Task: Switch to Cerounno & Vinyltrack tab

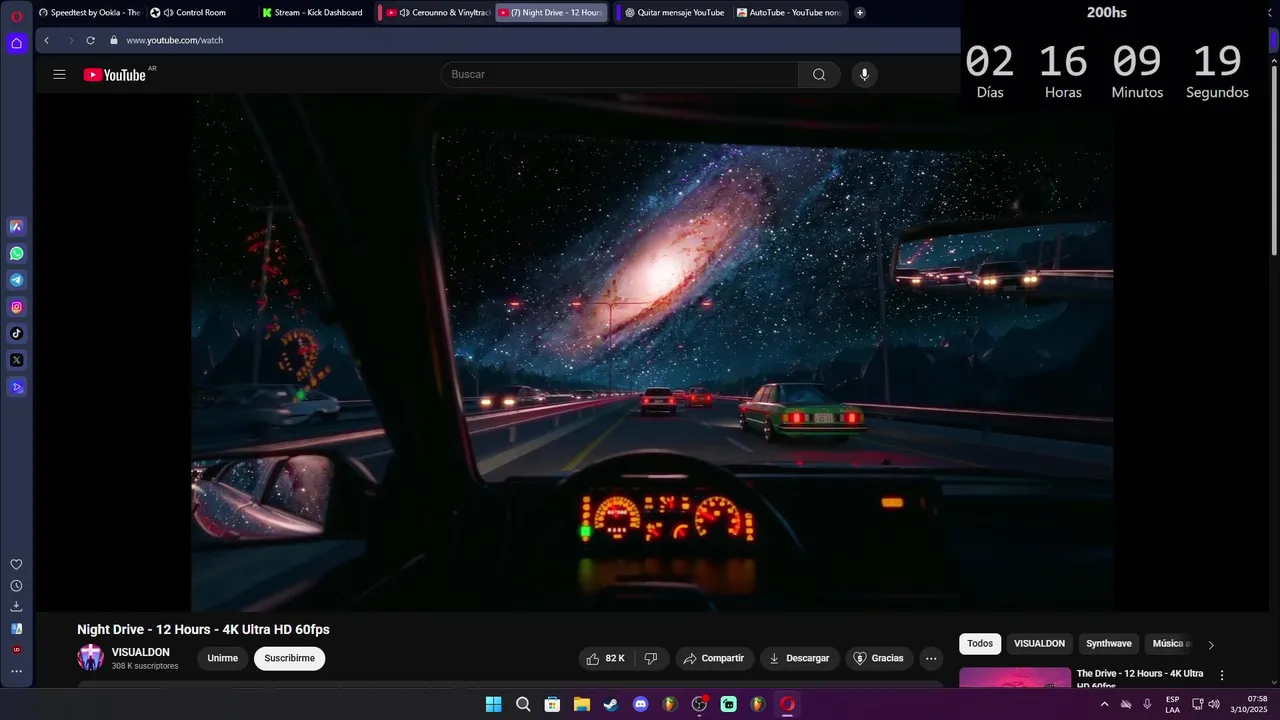Action: click(x=437, y=13)
